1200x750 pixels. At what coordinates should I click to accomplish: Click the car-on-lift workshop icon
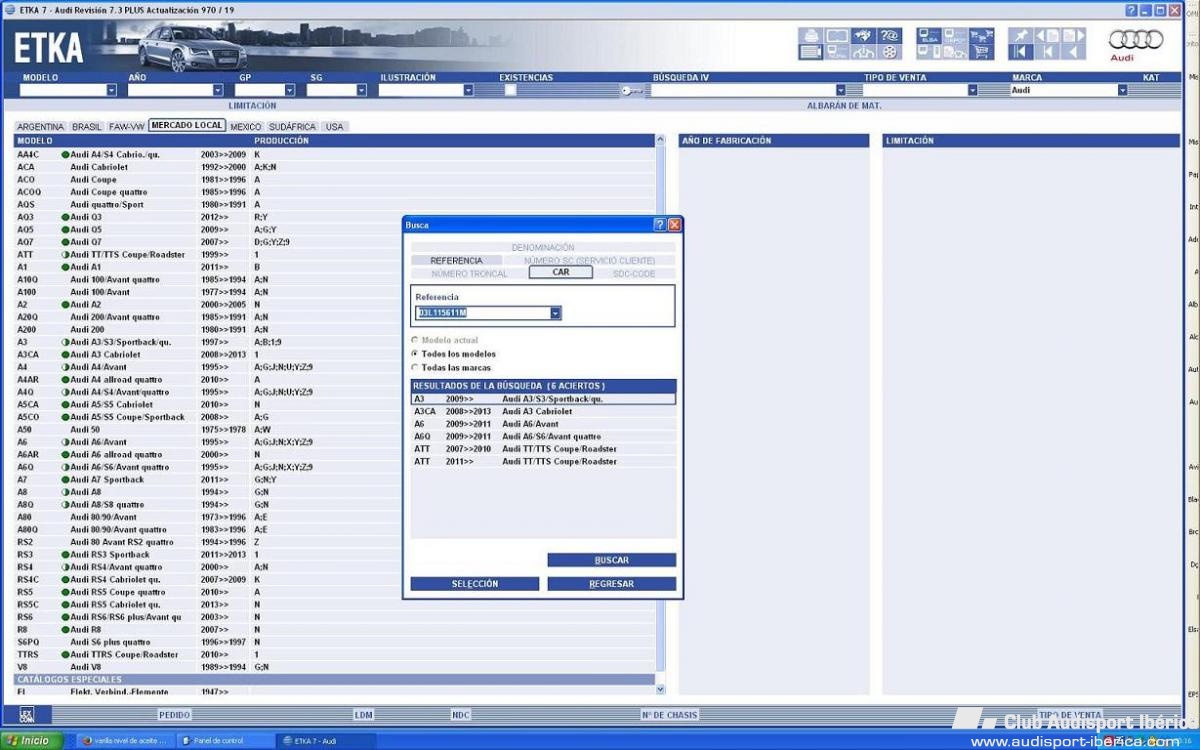[863, 52]
